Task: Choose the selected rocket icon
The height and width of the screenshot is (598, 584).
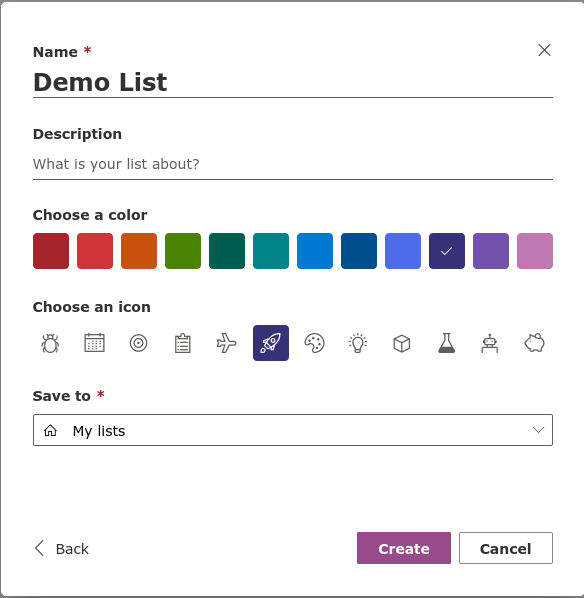Action: (x=271, y=343)
